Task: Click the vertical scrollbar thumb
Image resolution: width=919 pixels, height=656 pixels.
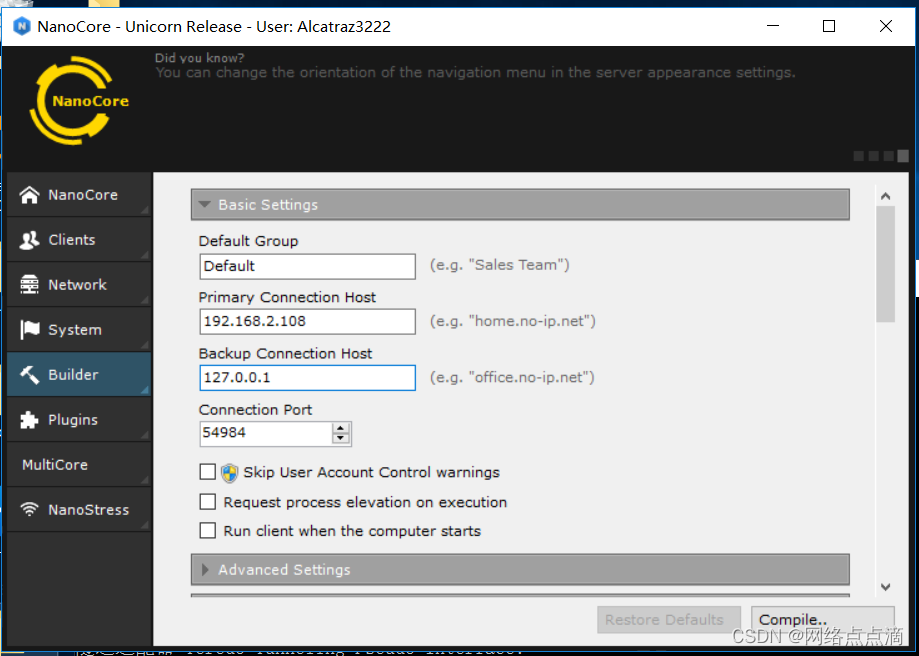Action: [886, 264]
